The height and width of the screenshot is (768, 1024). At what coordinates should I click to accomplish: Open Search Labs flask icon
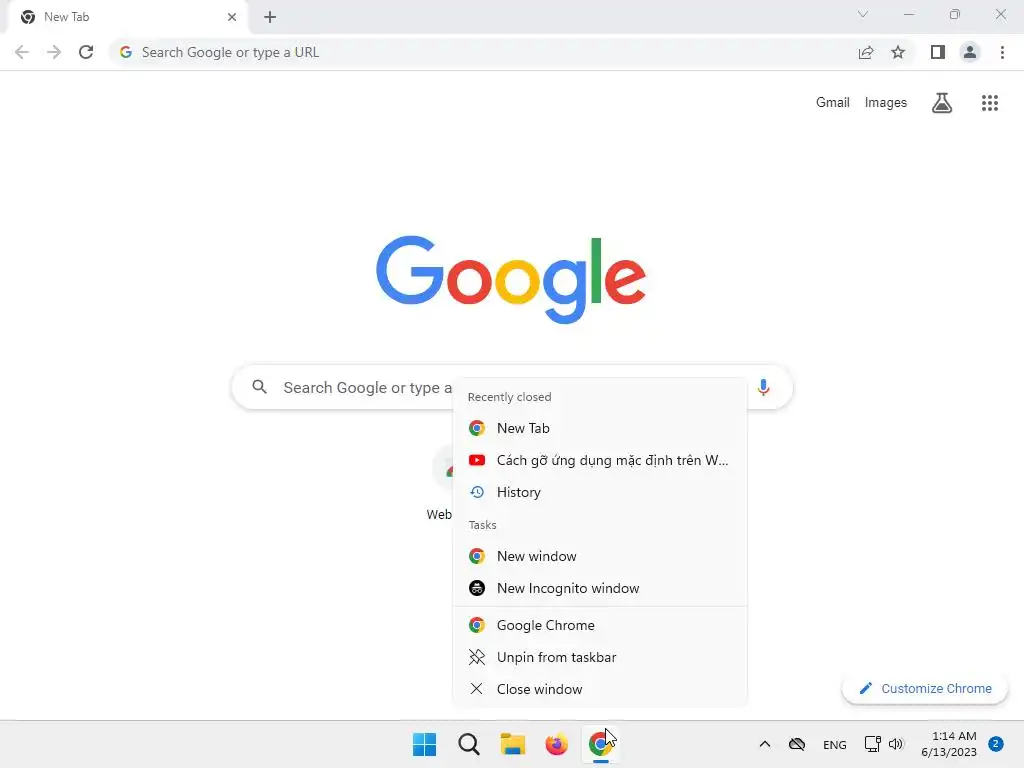tap(942, 103)
